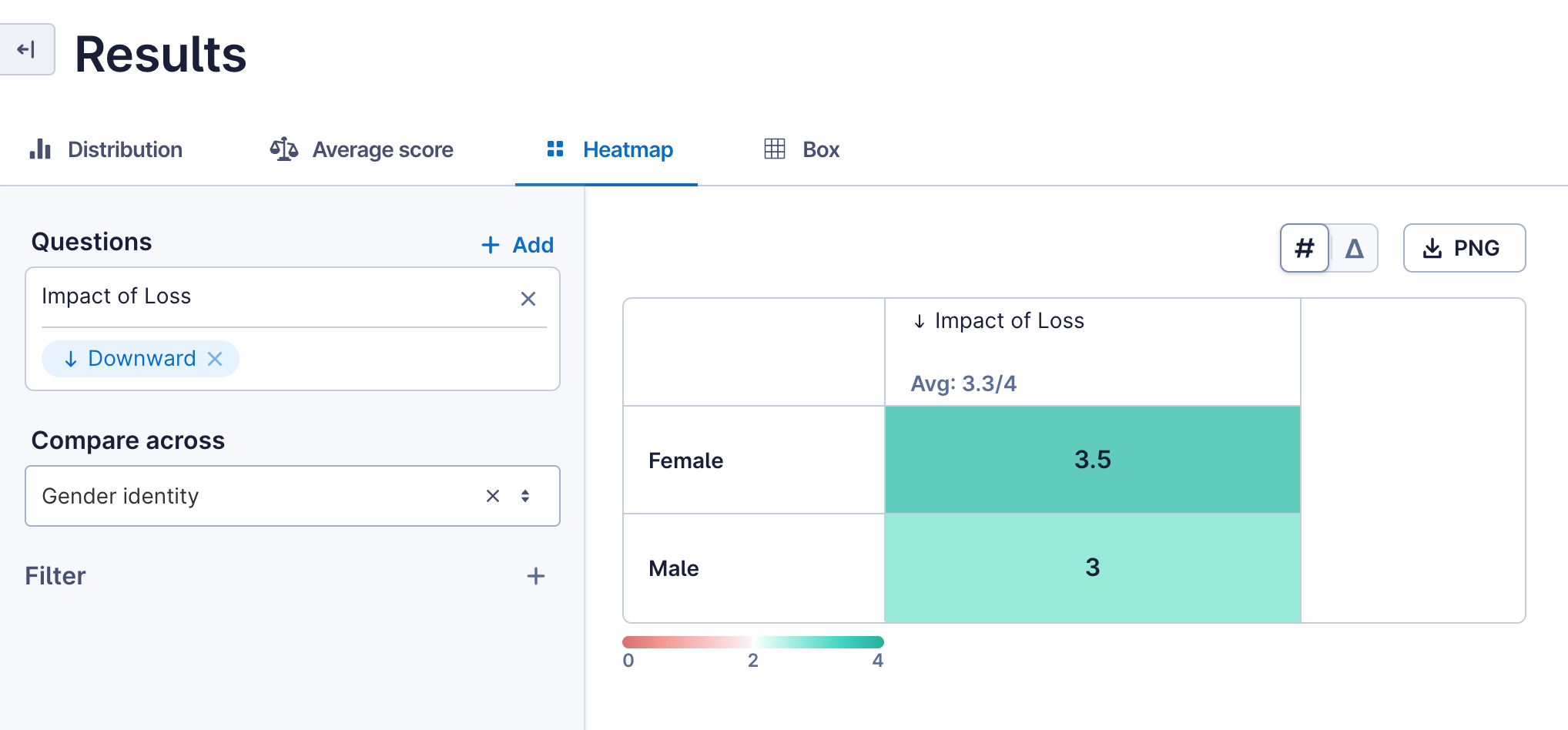
Task: Switch to delta (Δ) view
Action: (x=1354, y=248)
